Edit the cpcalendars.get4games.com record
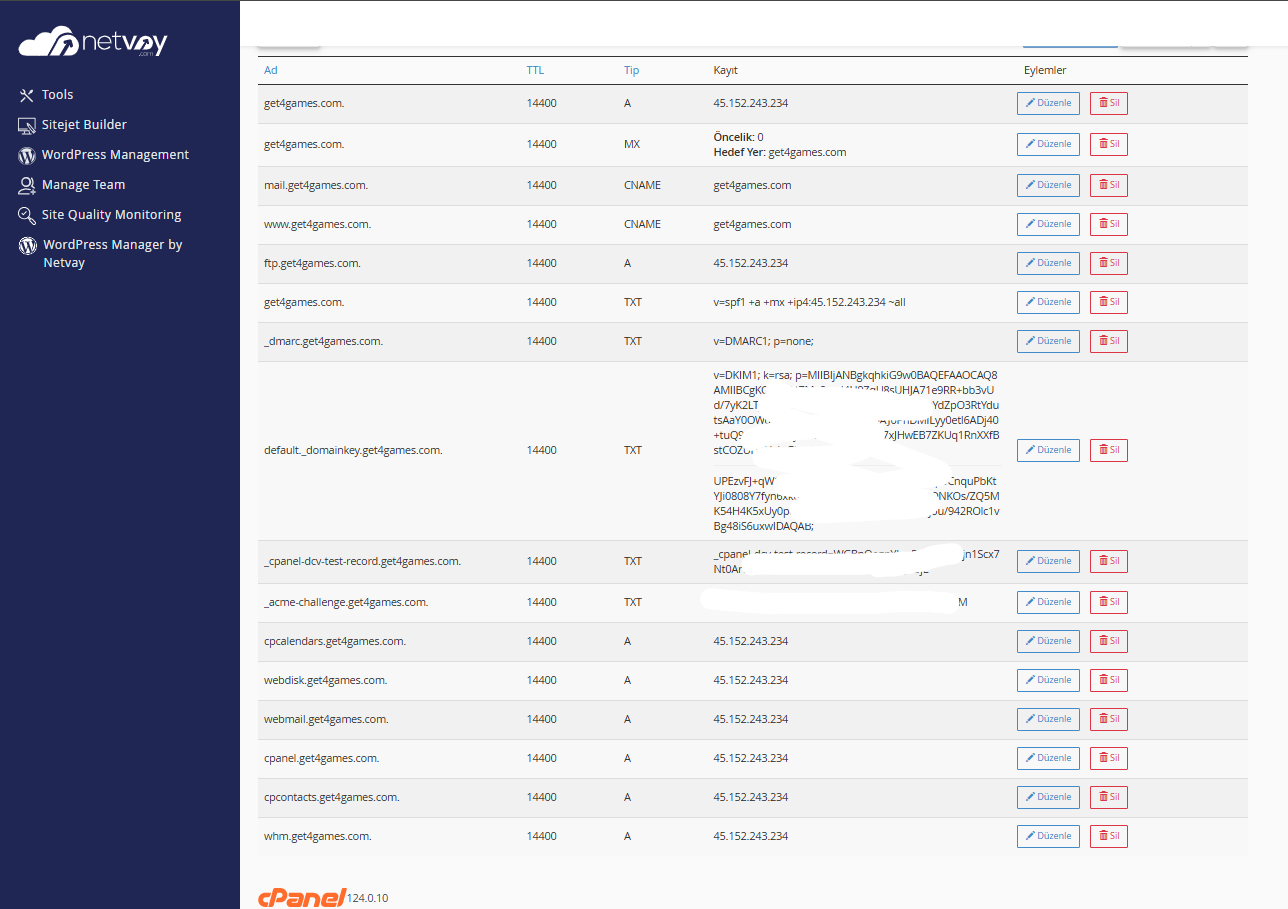The width and height of the screenshot is (1288, 909). (x=1048, y=641)
